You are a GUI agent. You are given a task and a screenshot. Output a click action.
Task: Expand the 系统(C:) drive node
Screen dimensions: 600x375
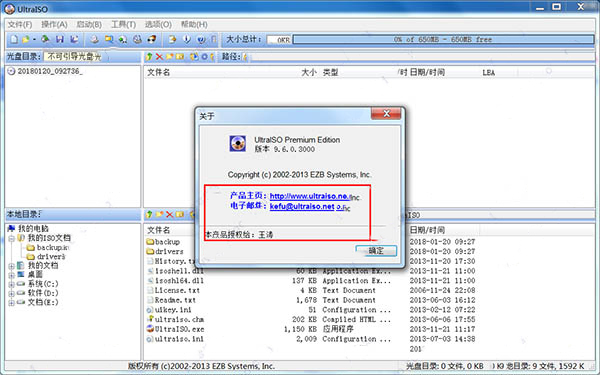[11, 284]
